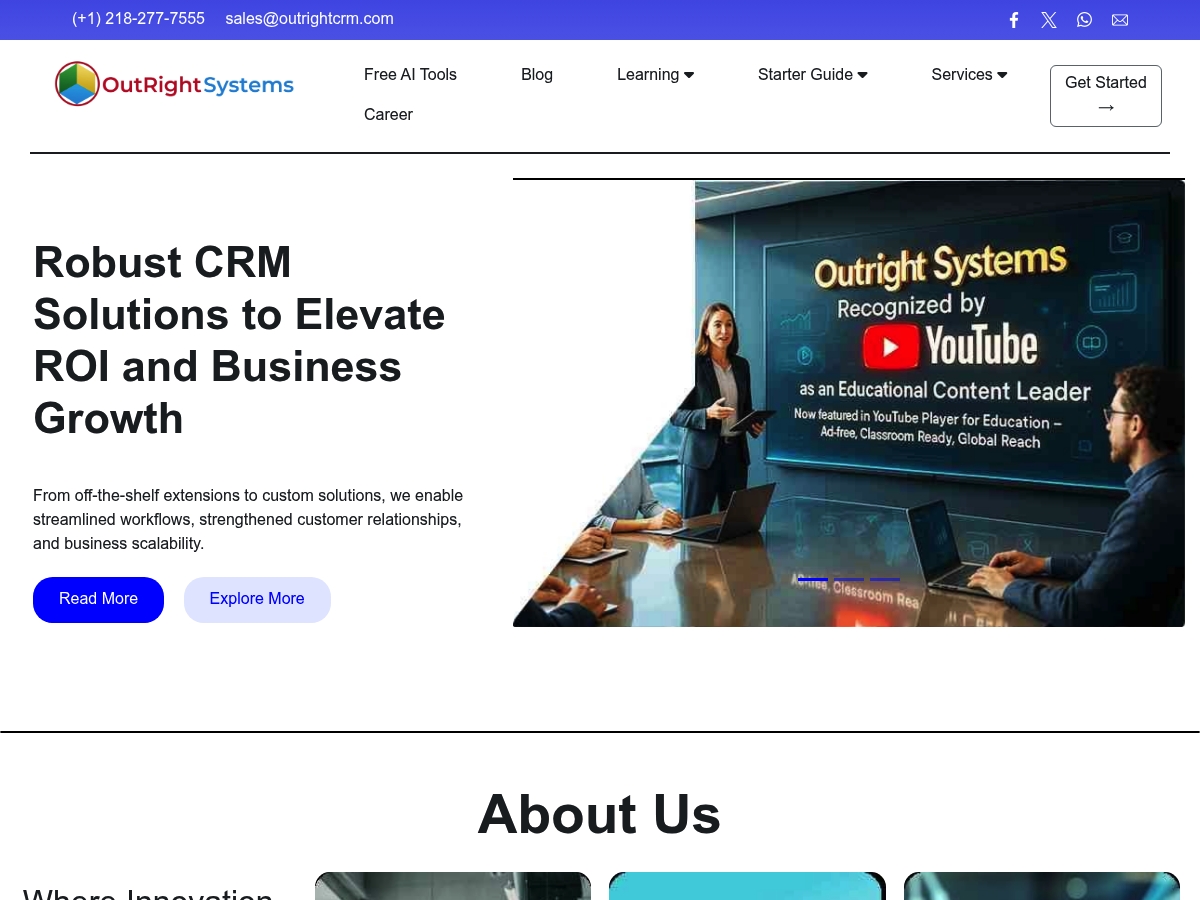Select the third carousel slide indicator
Screen dimensions: 1200x900
[884, 579]
